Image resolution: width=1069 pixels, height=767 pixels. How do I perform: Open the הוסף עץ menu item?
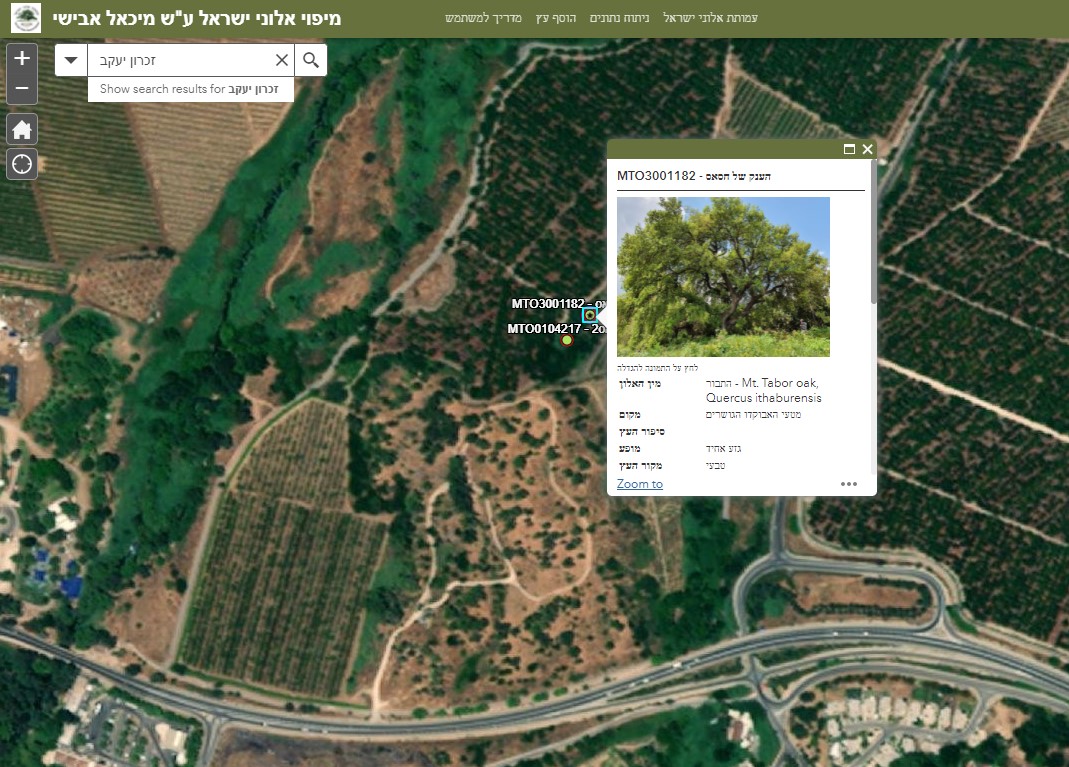click(x=556, y=18)
